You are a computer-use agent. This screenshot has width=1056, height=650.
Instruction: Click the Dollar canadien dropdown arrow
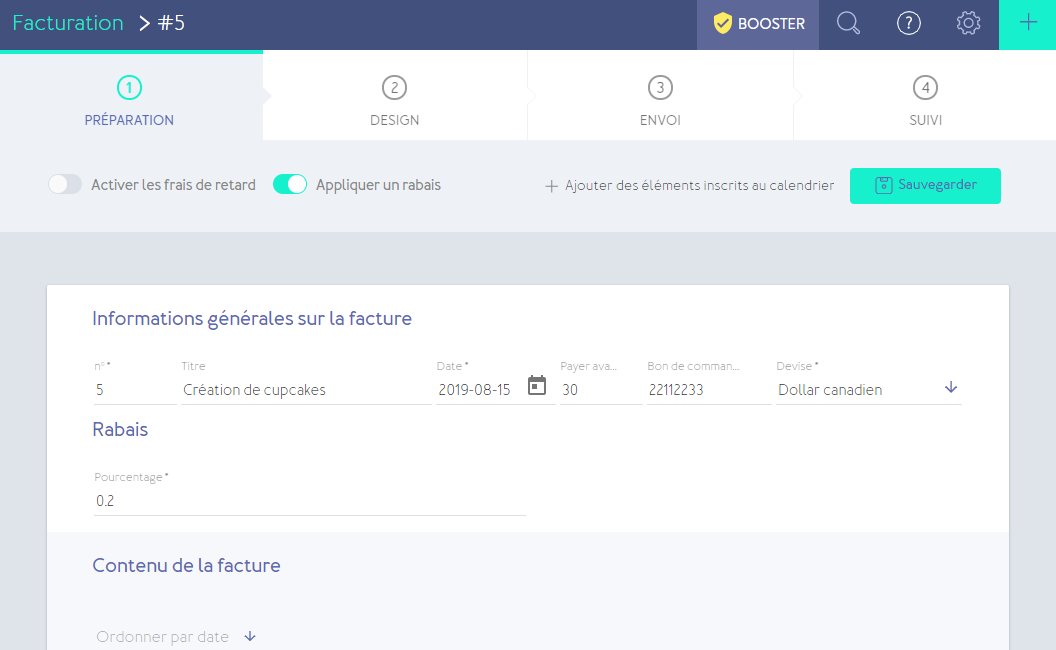tap(950, 388)
